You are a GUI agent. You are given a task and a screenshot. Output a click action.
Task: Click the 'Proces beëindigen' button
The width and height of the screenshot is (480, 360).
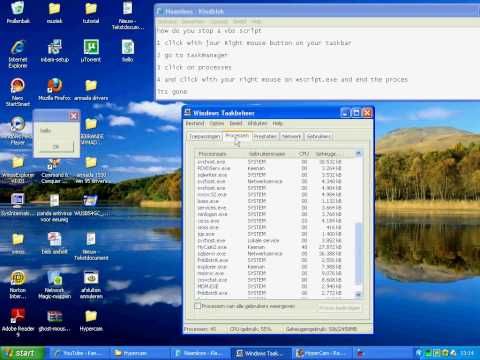click(339, 308)
